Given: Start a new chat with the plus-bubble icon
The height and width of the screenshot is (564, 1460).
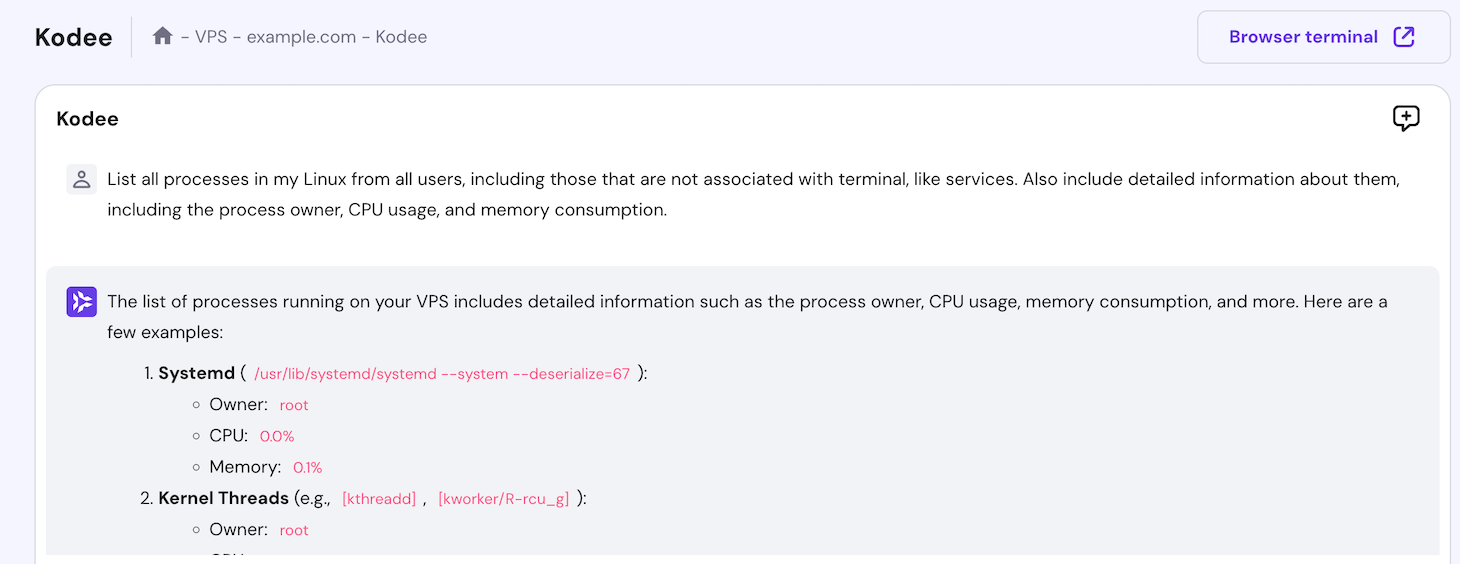Looking at the screenshot, I should [x=1406, y=119].
